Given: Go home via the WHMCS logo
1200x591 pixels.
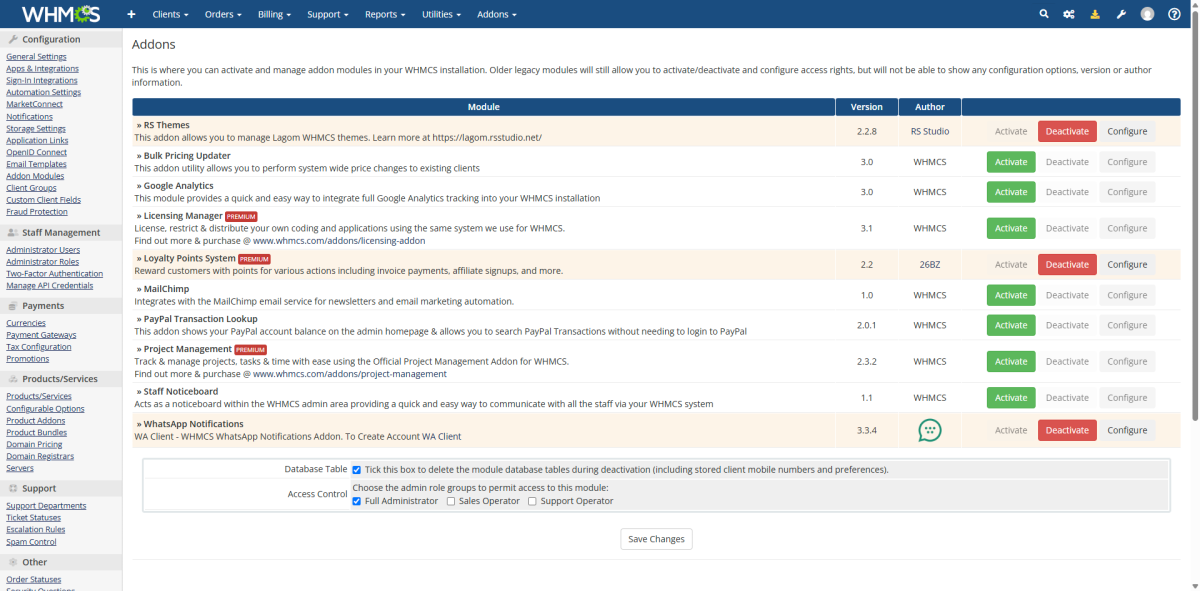Looking at the screenshot, I should pos(60,14).
